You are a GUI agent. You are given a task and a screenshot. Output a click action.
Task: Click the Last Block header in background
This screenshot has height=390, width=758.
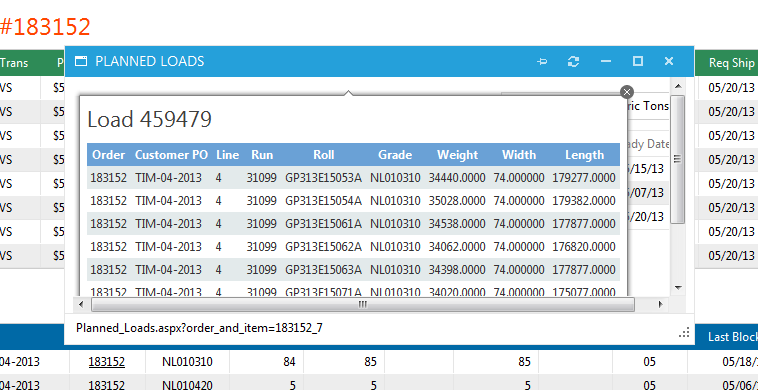pyautogui.click(x=733, y=337)
